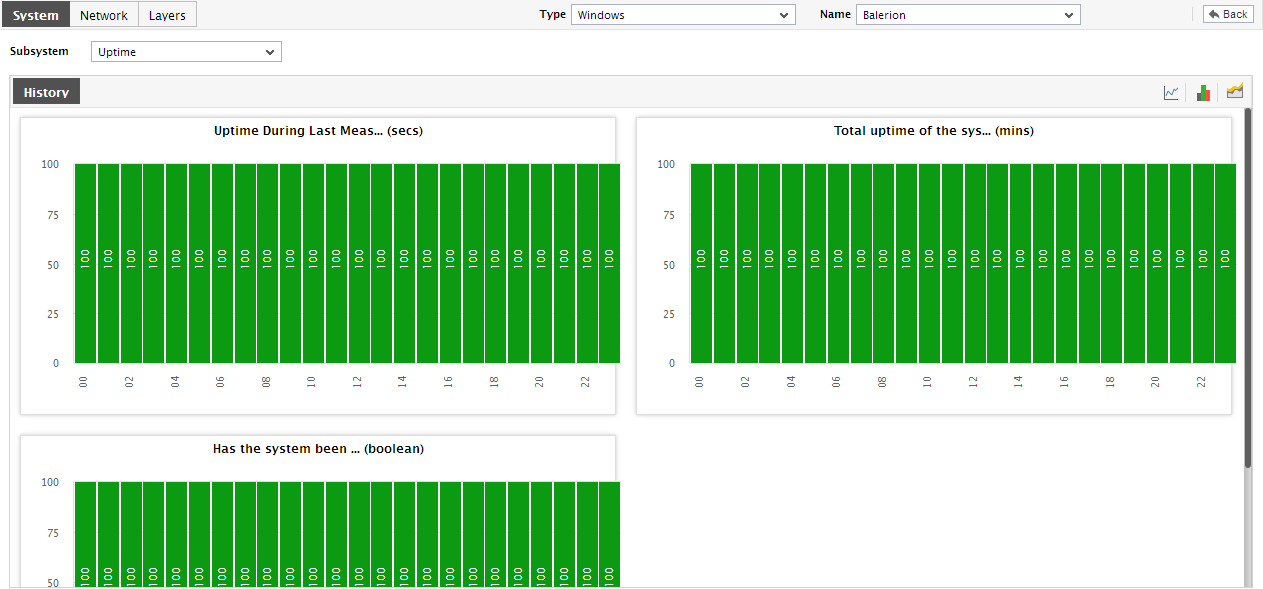Click the 'Uptime During Last Meas... (secs)' chart title

pos(318,131)
